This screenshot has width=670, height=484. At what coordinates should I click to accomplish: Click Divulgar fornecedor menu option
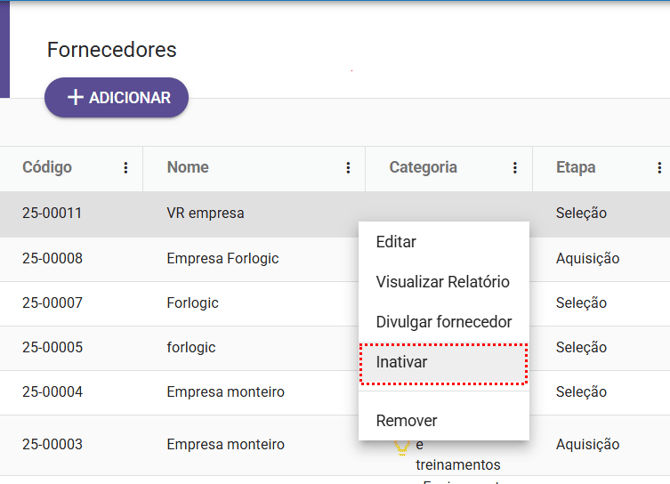[x=443, y=322]
